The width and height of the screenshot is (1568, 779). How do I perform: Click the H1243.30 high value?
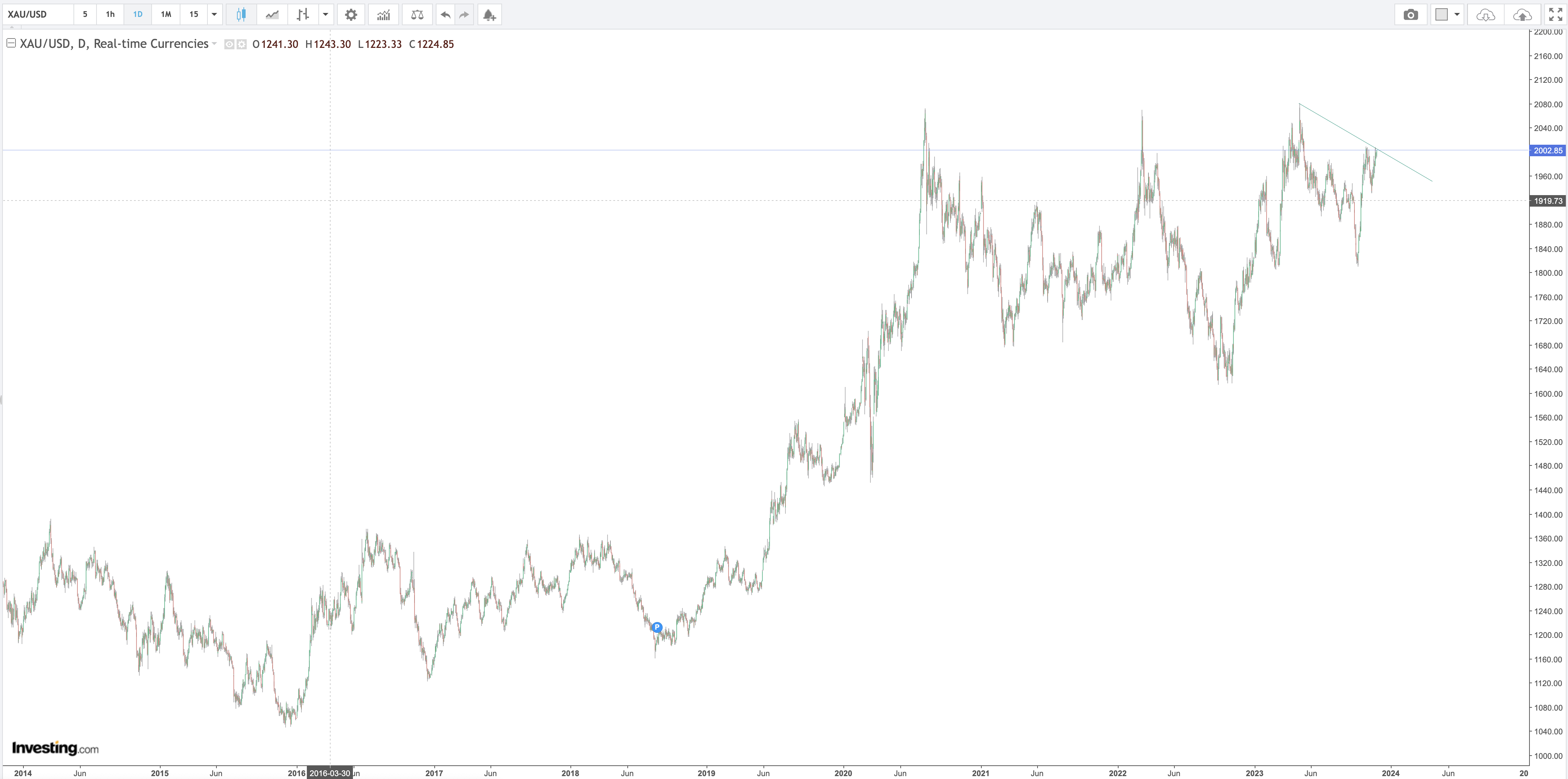(328, 44)
